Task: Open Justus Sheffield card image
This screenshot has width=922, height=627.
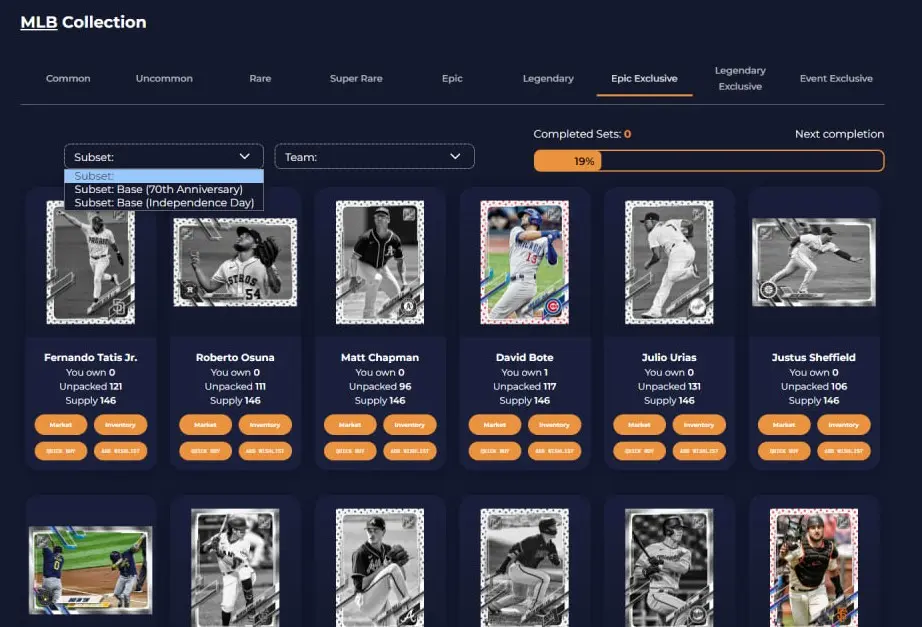Action: pyautogui.click(x=814, y=262)
